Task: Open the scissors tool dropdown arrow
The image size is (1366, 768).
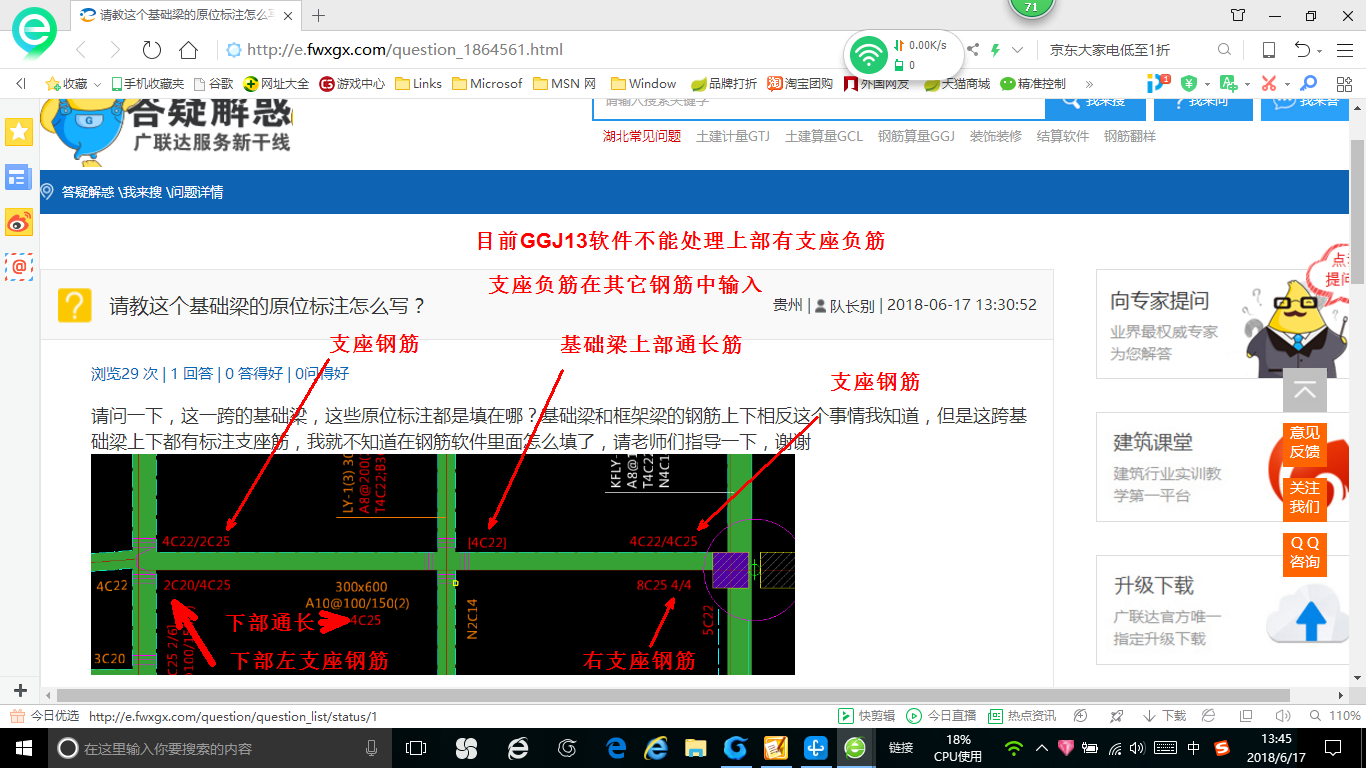Action: (1287, 84)
